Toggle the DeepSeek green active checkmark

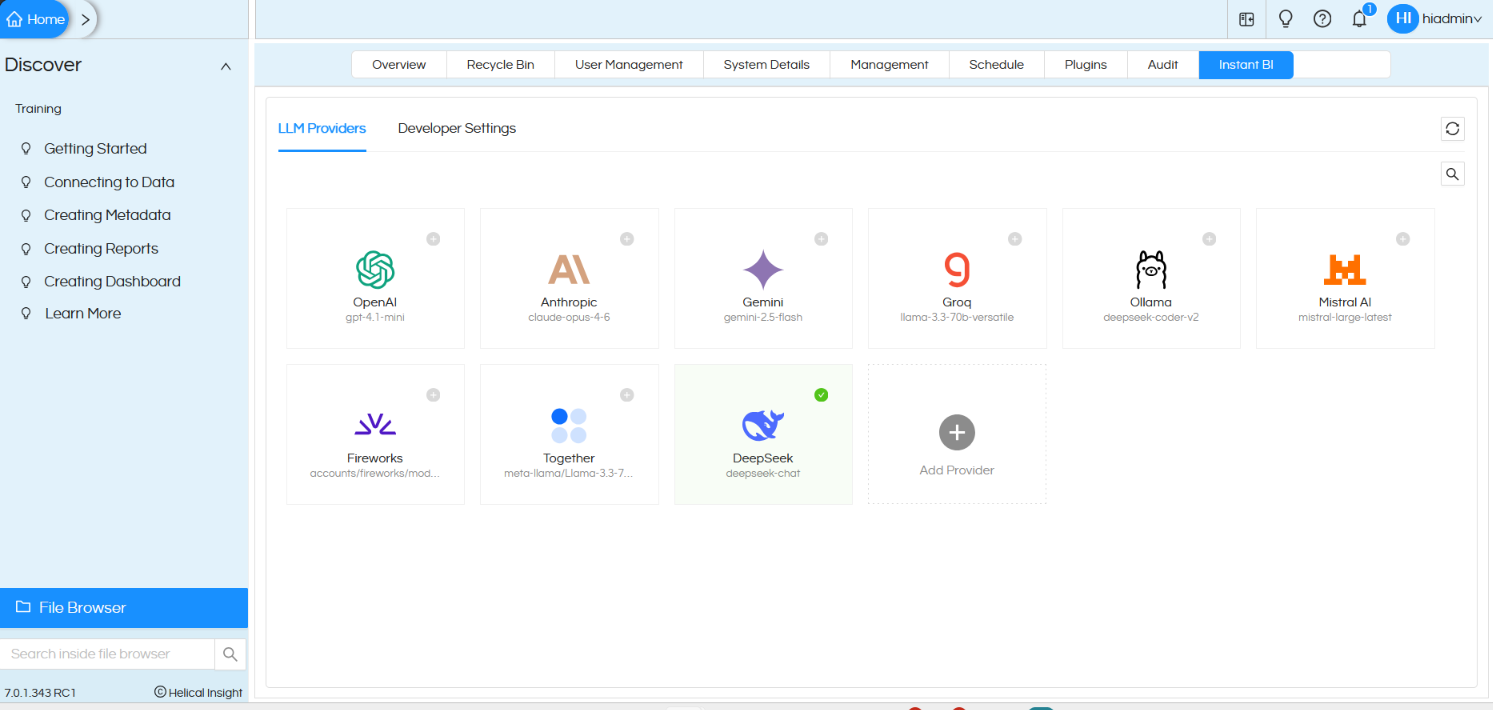pos(821,395)
